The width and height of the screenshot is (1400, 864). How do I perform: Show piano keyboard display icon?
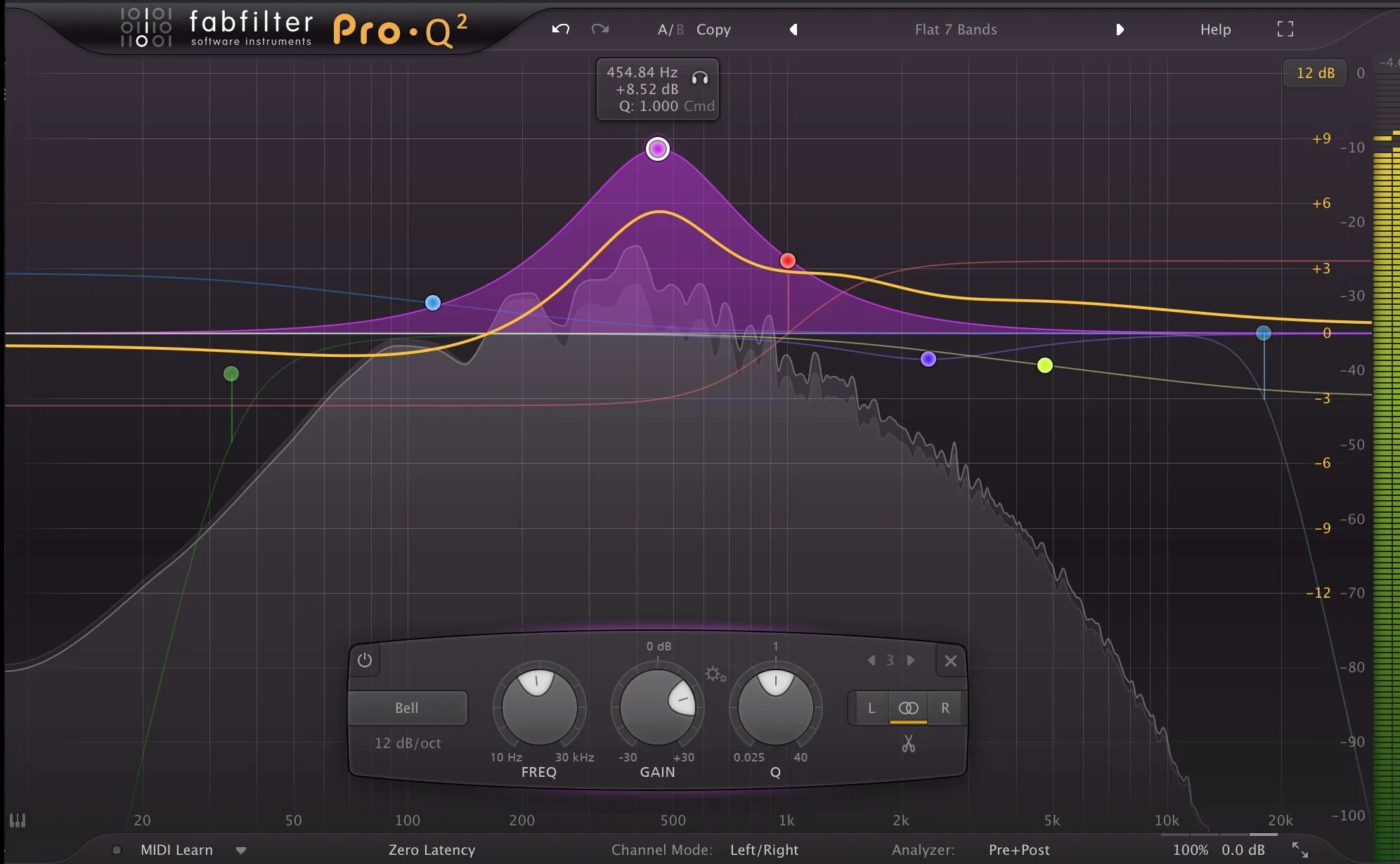18,820
